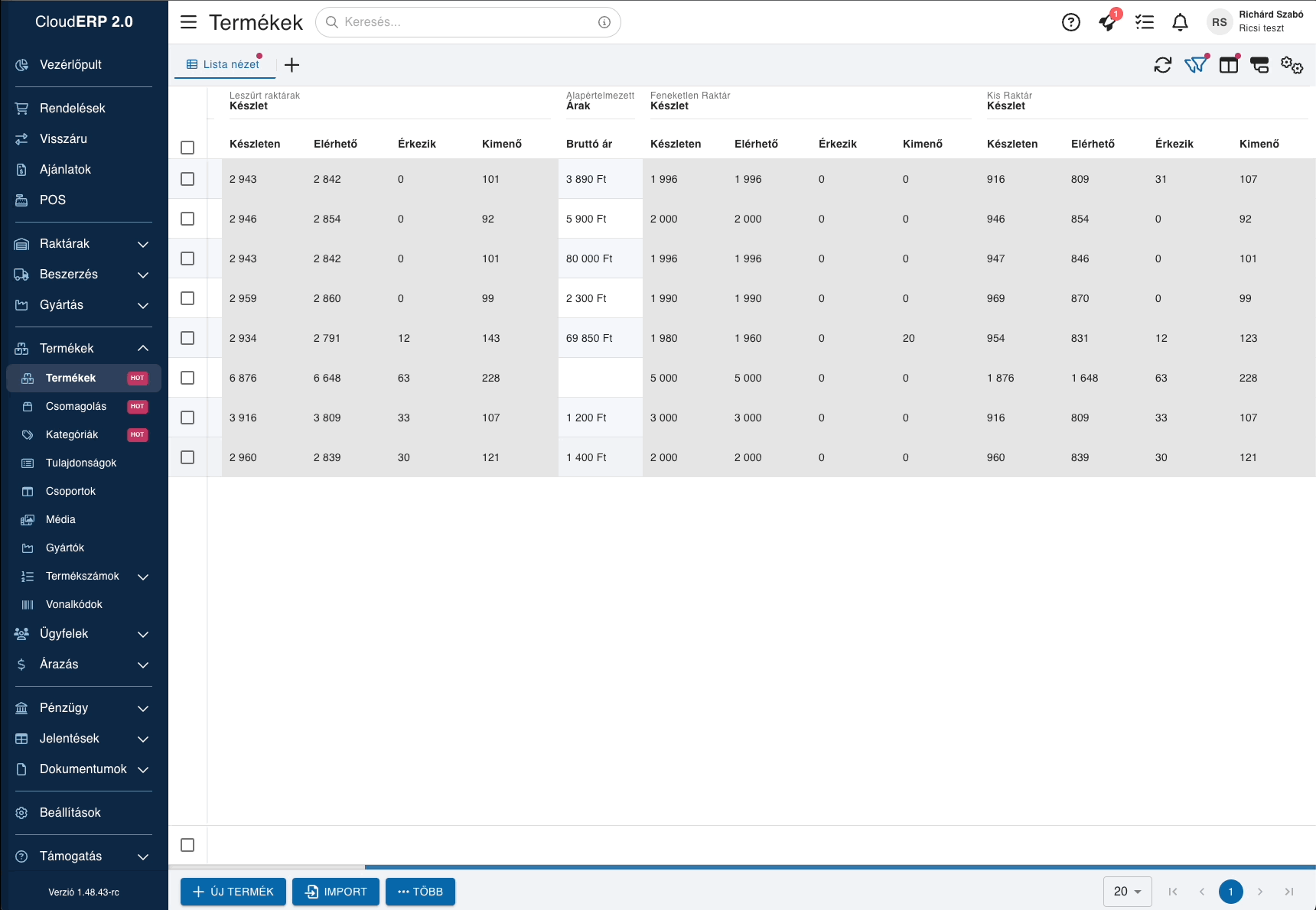Click the TÖBB button
Viewport: 1316px width, 910px height.
pyautogui.click(x=420, y=892)
